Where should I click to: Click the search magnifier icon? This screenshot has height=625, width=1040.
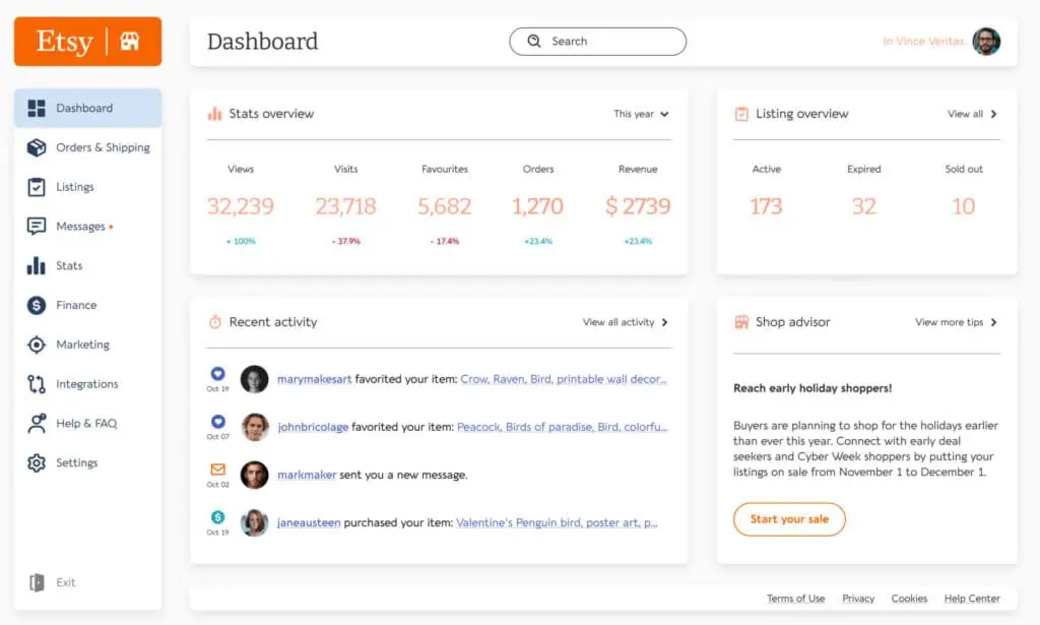tap(534, 41)
